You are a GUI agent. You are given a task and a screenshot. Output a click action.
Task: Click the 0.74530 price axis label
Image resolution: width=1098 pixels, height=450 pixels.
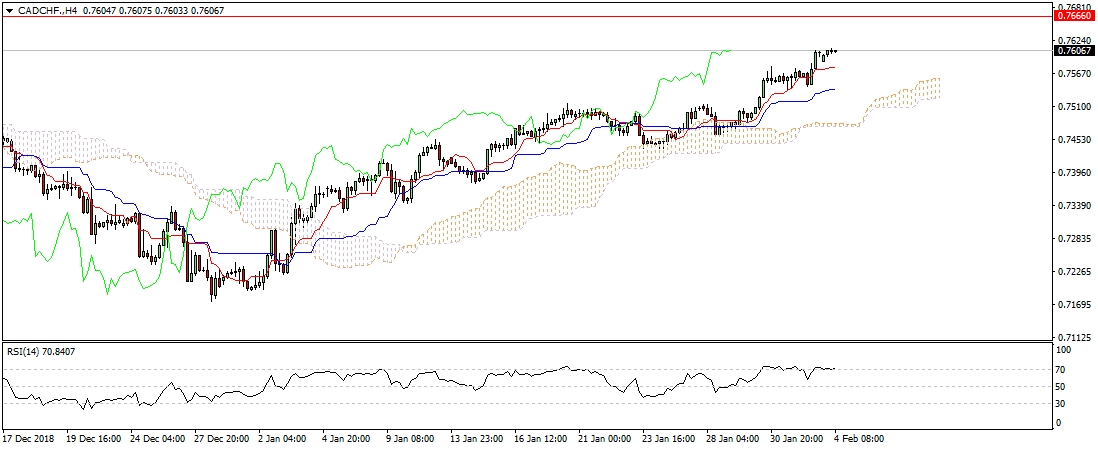[x=1076, y=139]
